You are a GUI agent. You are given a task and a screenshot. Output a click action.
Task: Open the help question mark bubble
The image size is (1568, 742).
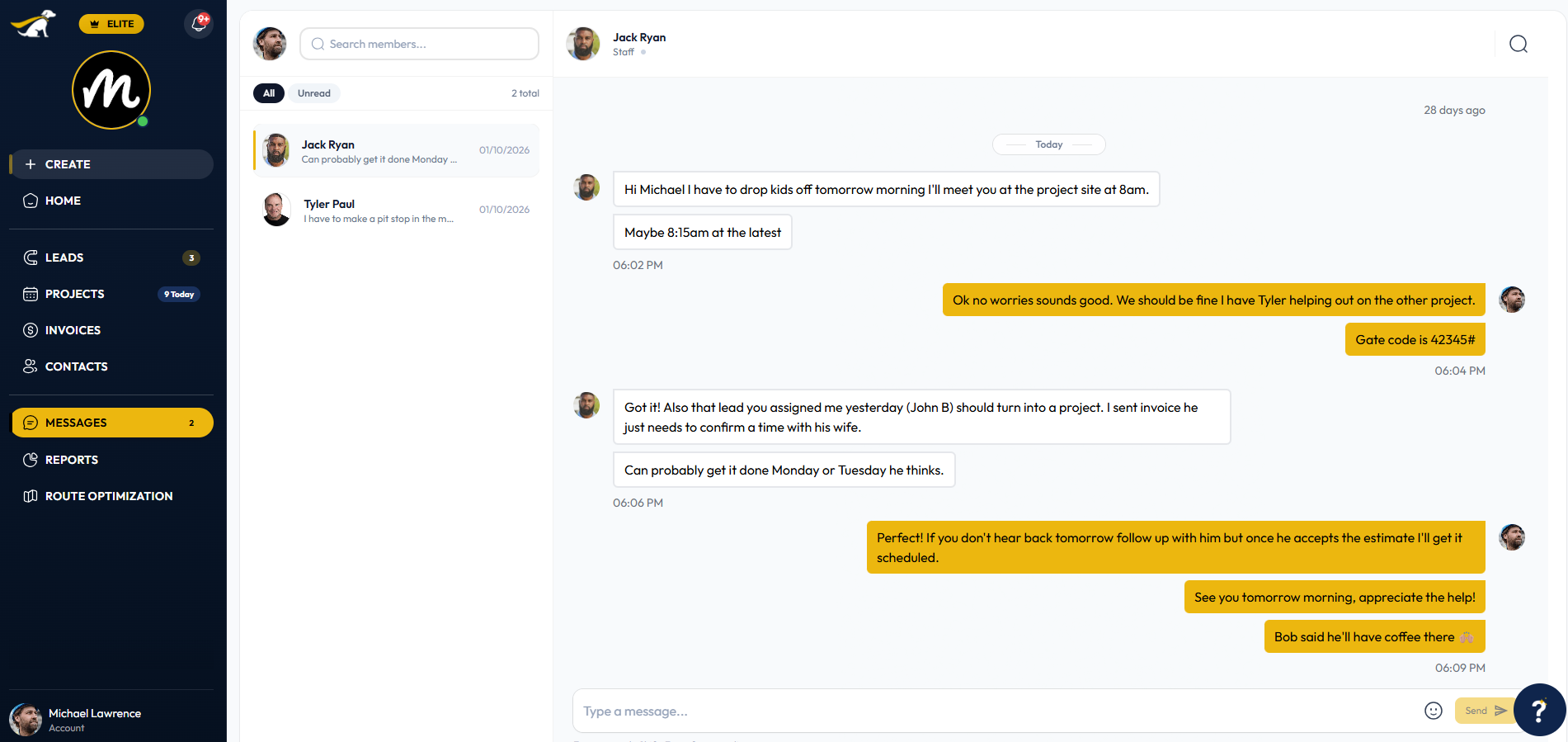coord(1540,710)
